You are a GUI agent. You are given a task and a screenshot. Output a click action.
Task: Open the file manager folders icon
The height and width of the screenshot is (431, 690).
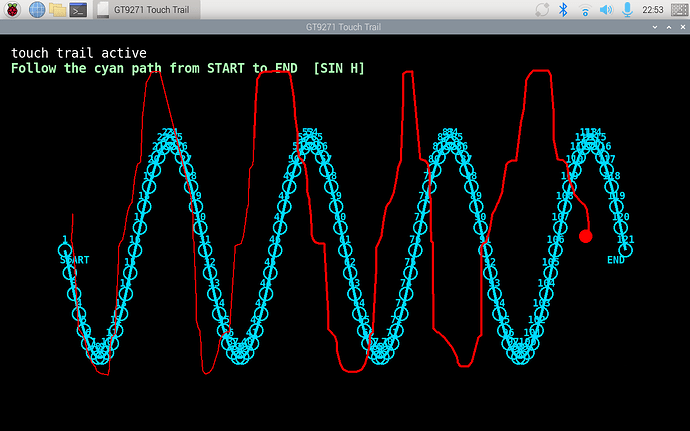(x=58, y=10)
